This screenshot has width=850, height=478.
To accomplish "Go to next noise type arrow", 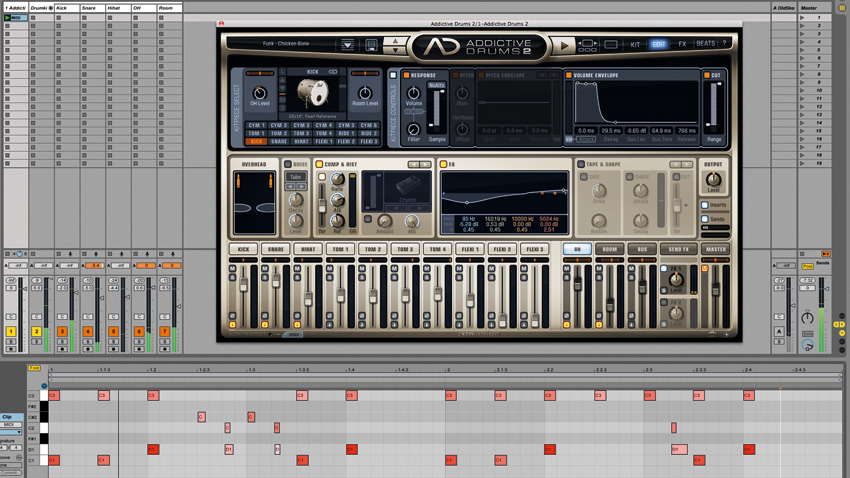I will click(301, 186).
